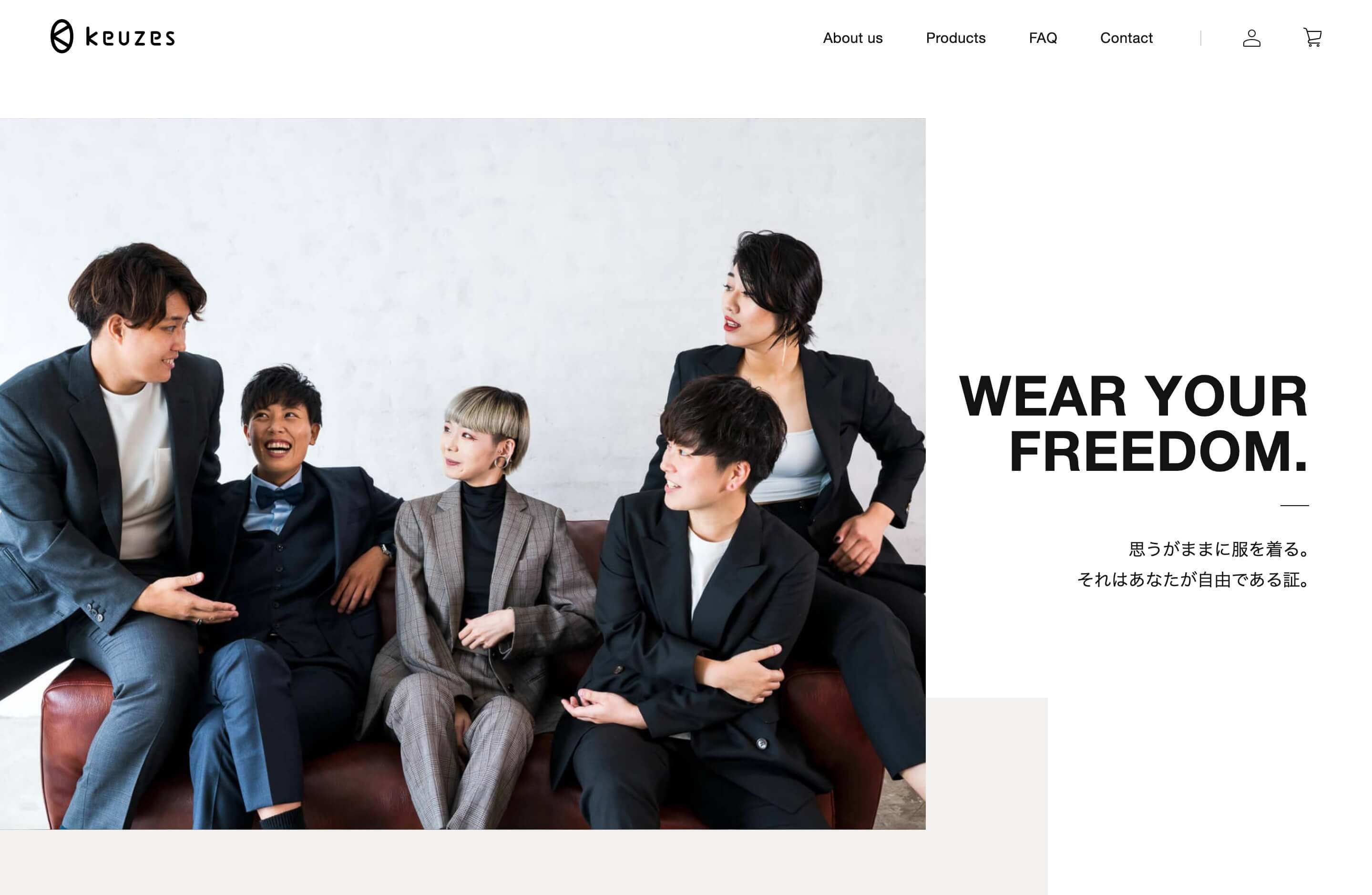Screen dimensions: 1372x895
Task: Select the tagline それはあなたが自由である証。
Action: click(x=1193, y=580)
